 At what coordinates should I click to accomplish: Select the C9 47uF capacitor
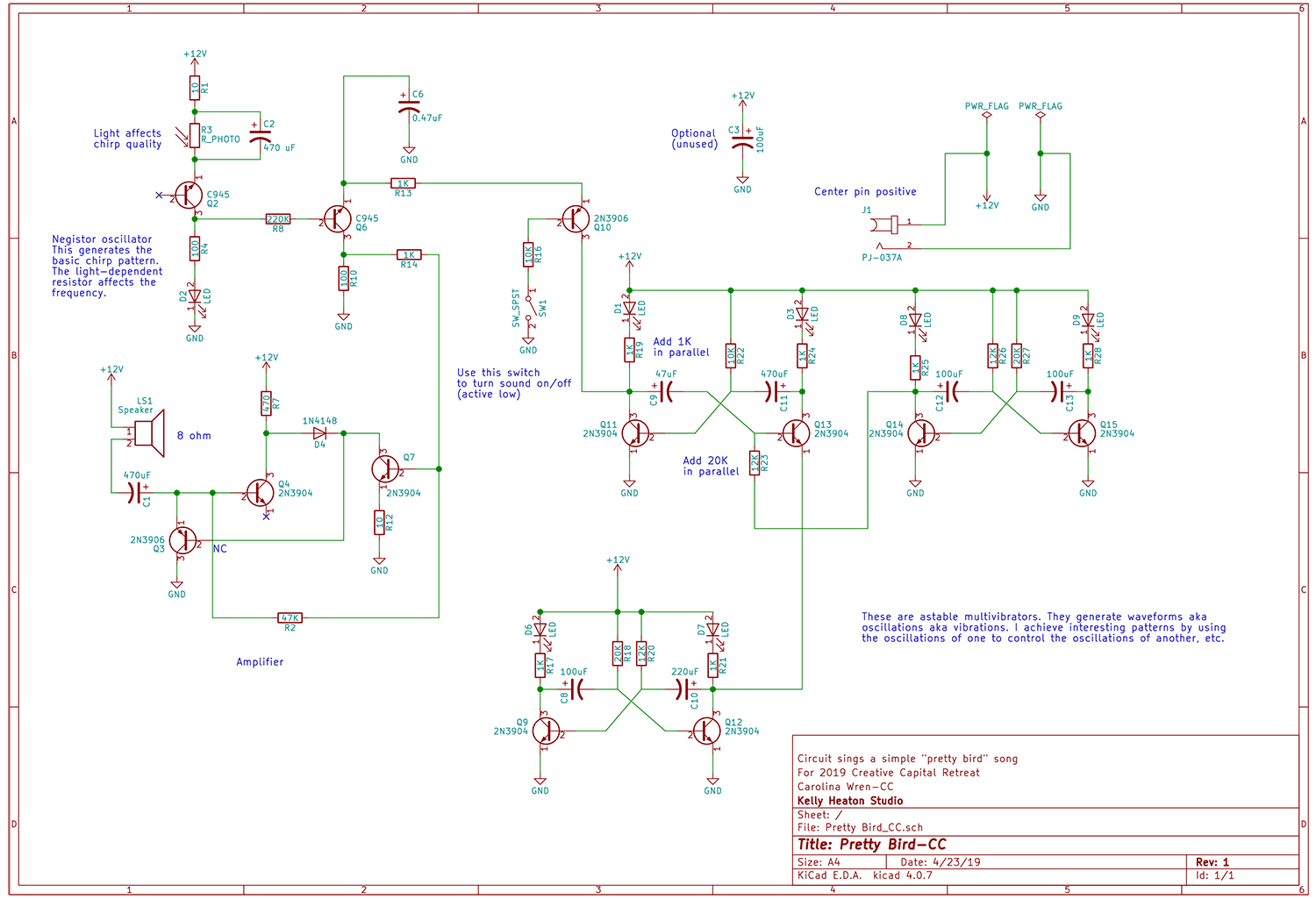tap(665, 391)
